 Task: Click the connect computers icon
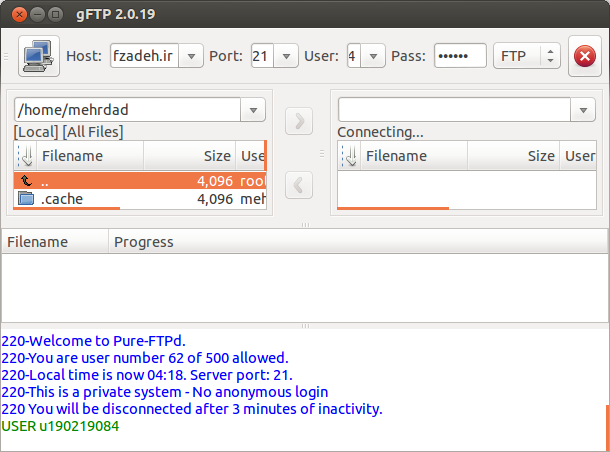click(39, 56)
